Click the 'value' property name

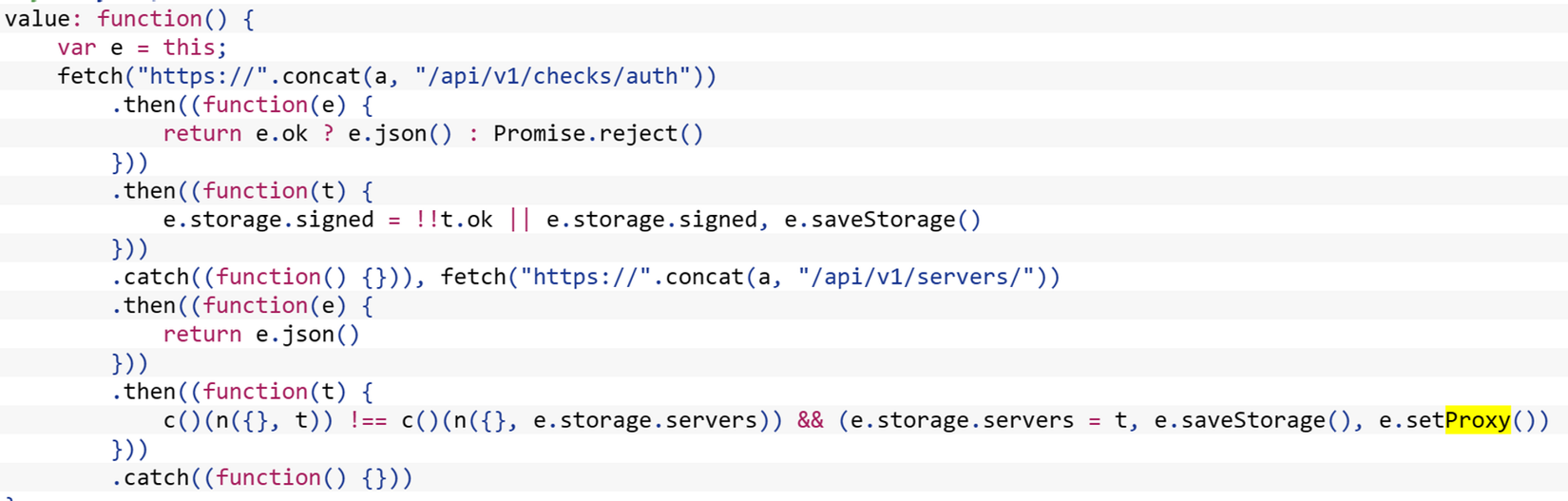(x=37, y=19)
